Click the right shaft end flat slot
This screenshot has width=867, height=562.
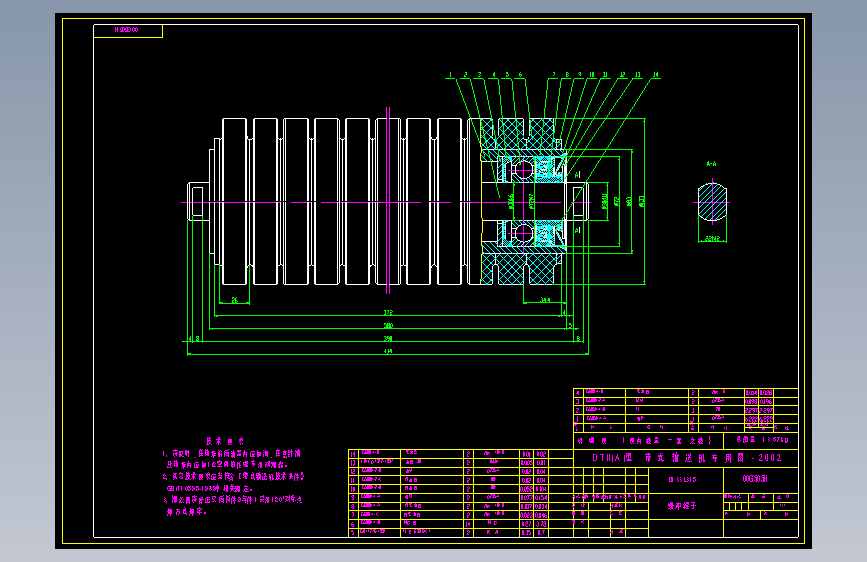click(578, 202)
